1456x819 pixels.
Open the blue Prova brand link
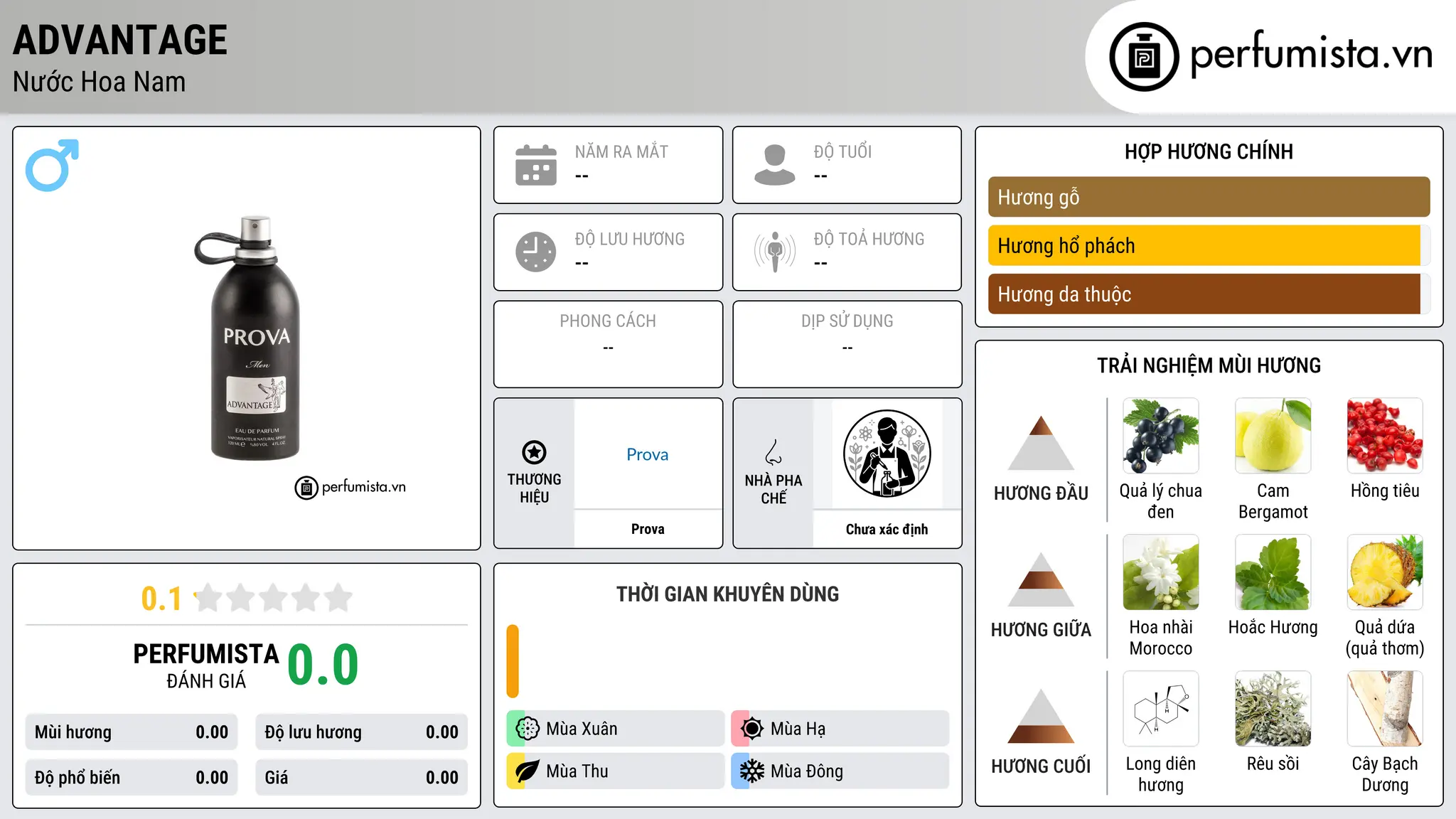click(x=648, y=454)
